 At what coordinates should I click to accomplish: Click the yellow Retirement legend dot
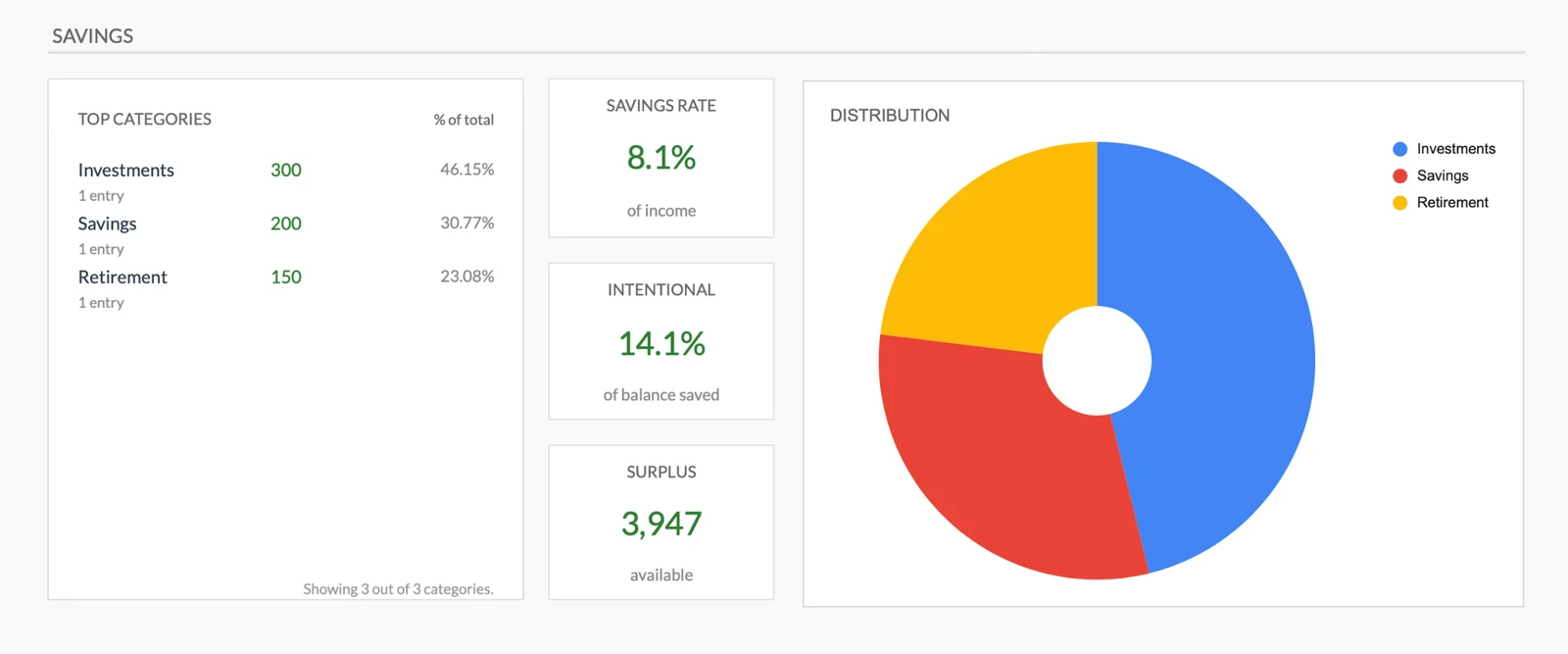[x=1399, y=203]
